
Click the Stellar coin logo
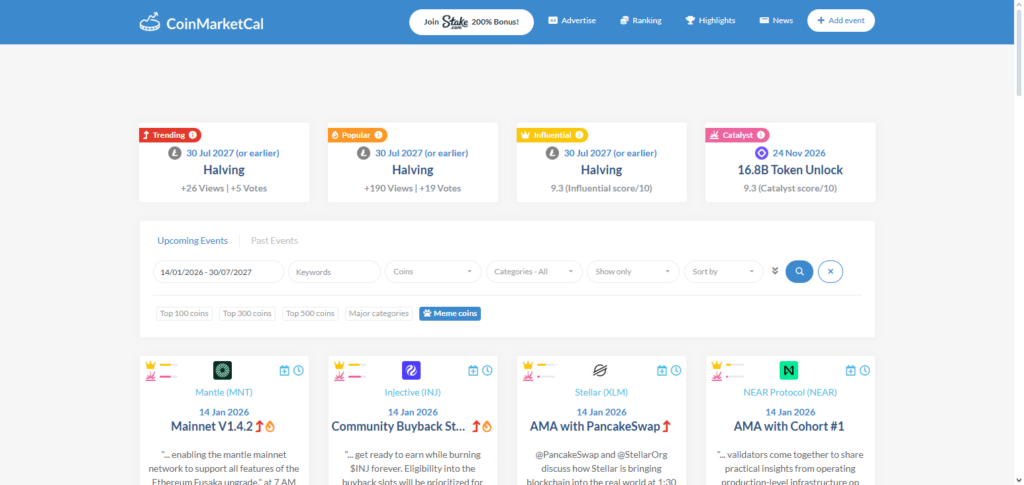coord(600,371)
